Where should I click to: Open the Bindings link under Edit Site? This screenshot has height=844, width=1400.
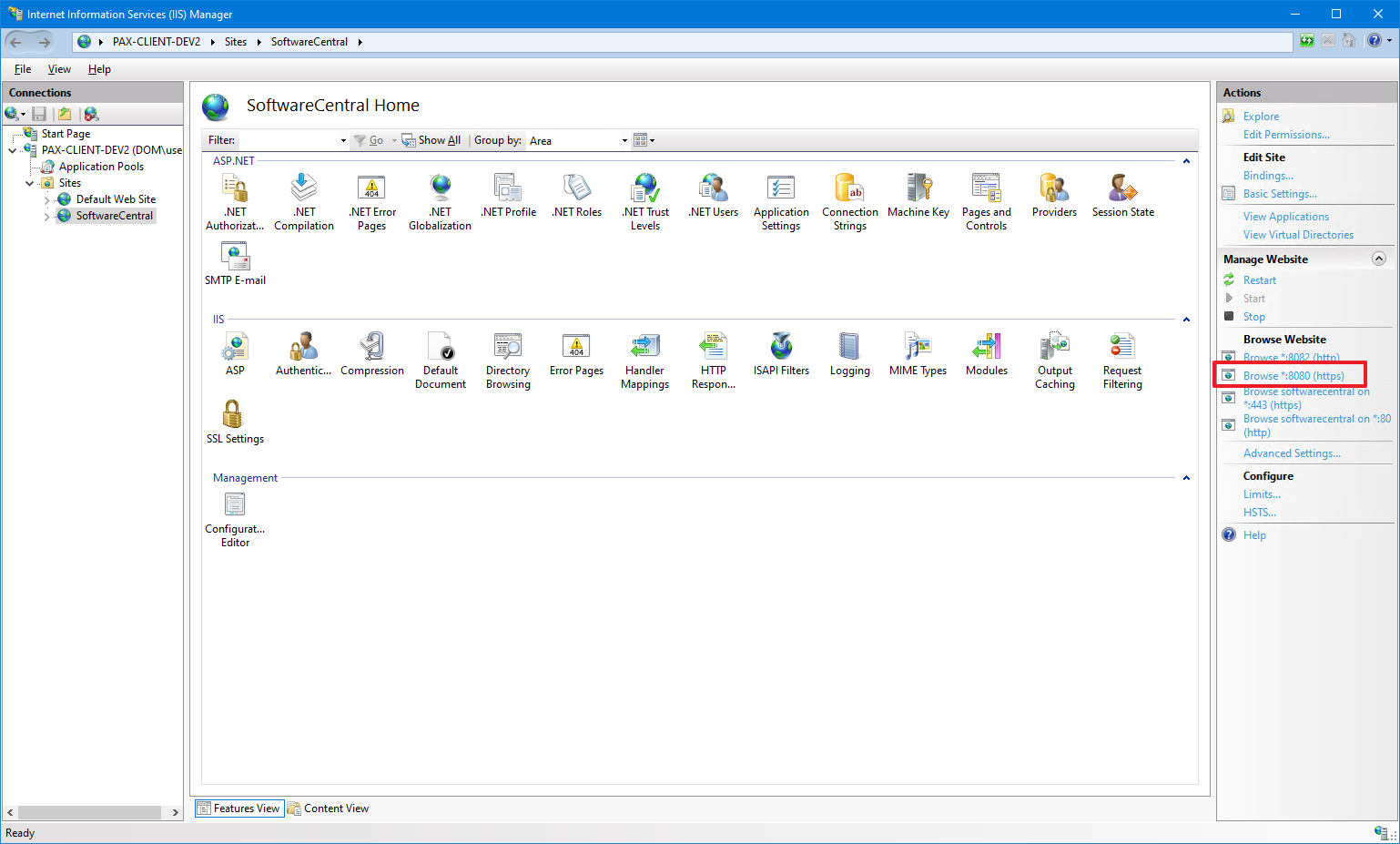[x=1267, y=176]
